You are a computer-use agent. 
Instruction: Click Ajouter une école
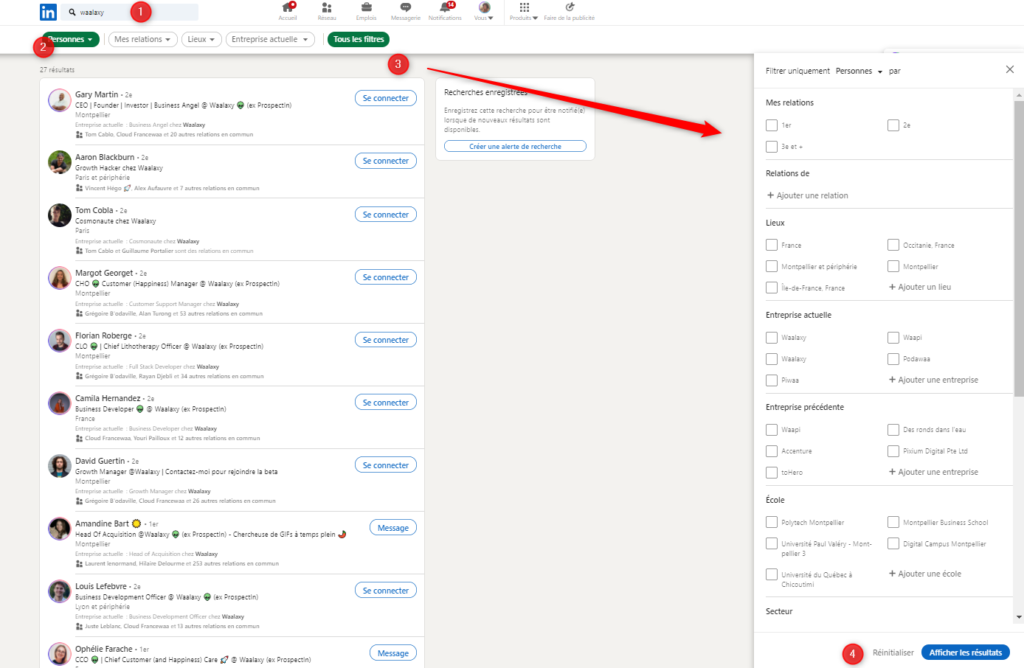[925, 573]
